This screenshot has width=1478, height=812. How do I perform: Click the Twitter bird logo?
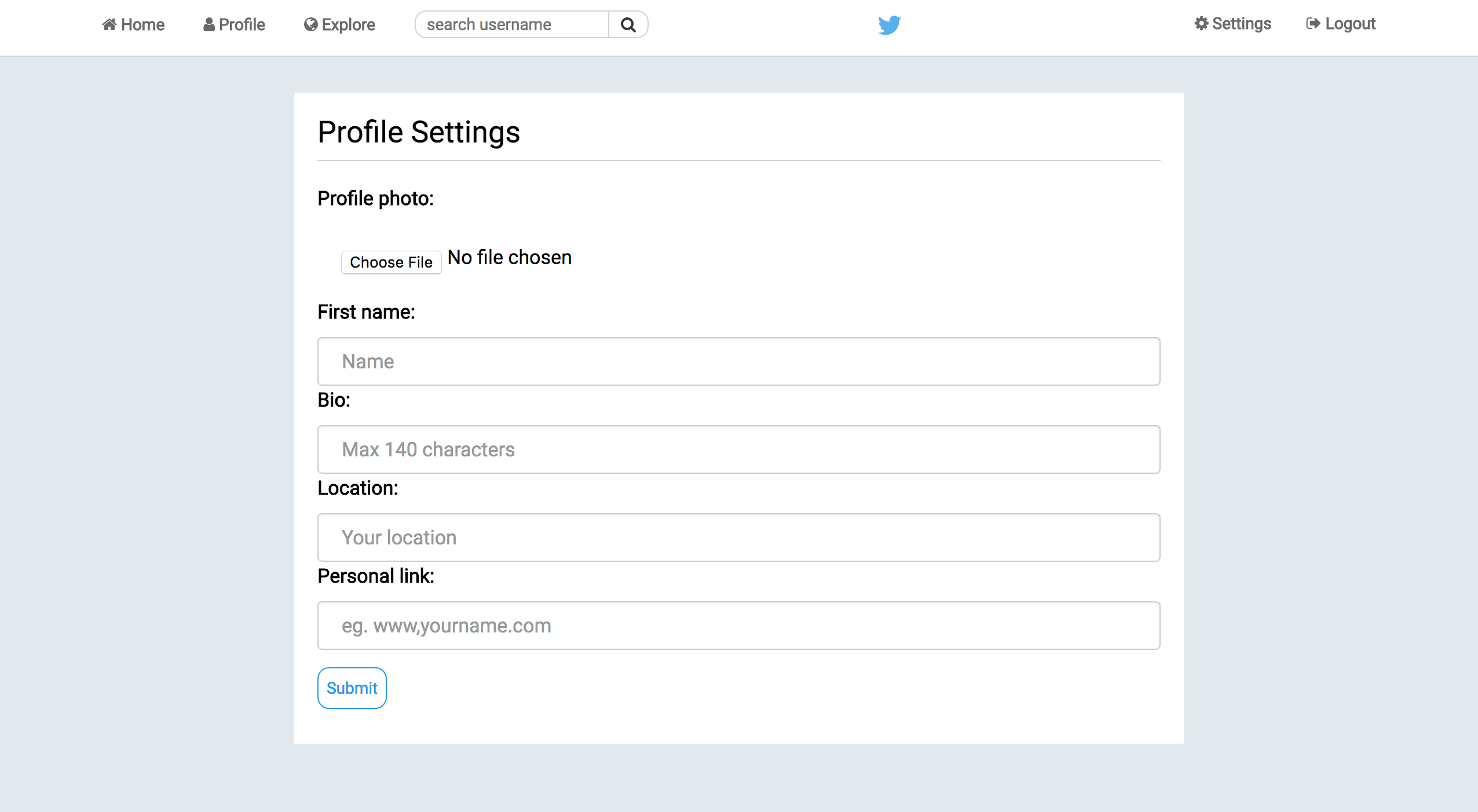889,25
